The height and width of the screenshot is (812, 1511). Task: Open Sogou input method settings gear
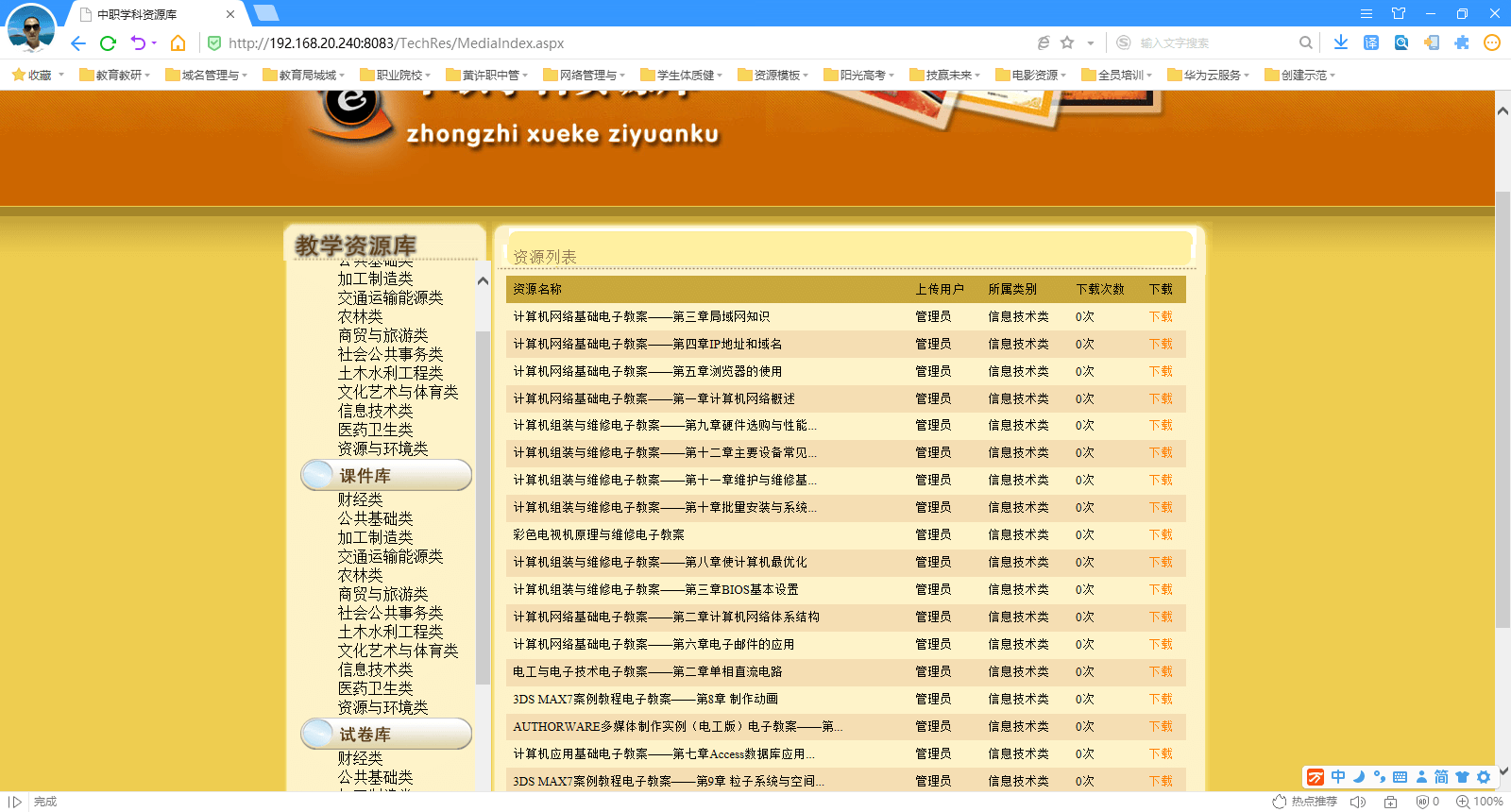coord(1484,777)
